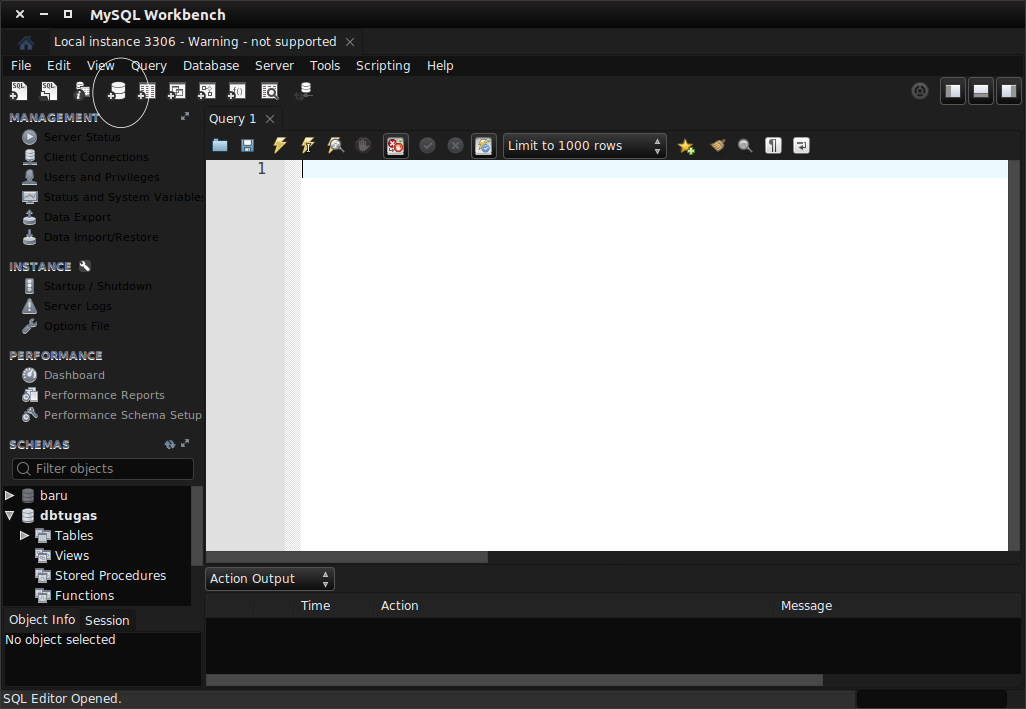Screen dimensions: 1026x709
Task: Toggle invisible characters pilcrow button
Action: [x=773, y=145]
